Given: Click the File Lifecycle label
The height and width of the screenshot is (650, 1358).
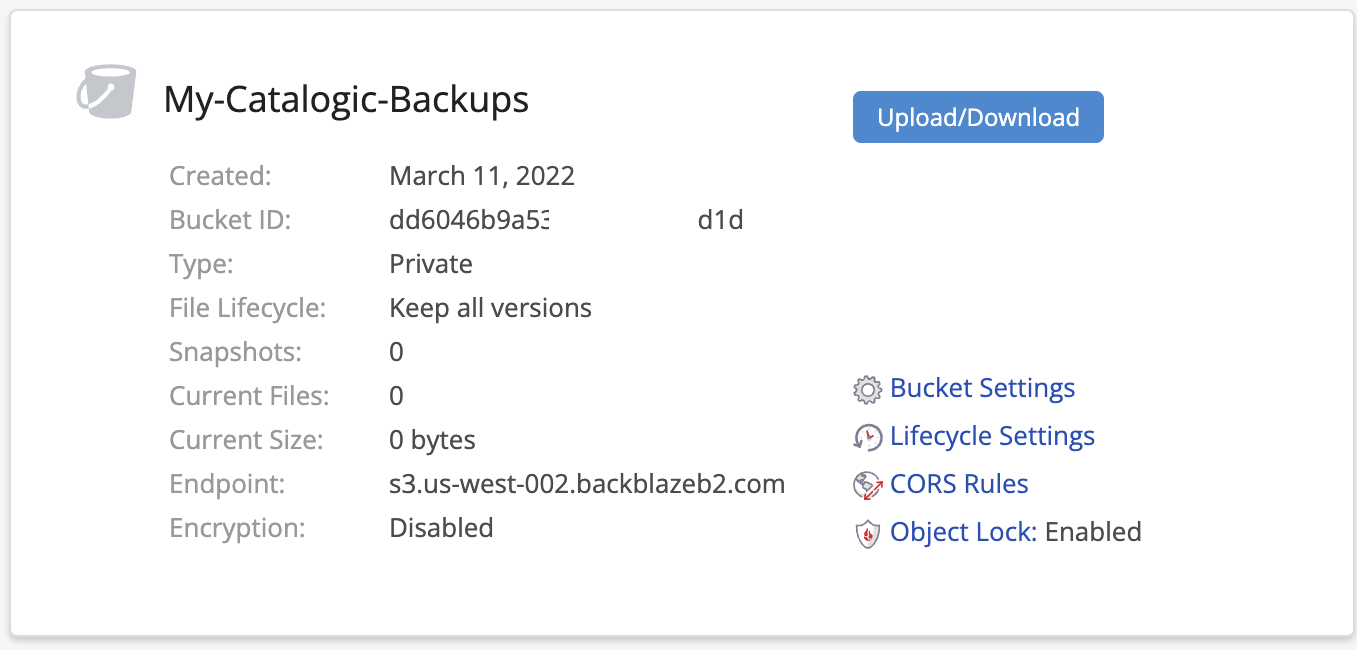Looking at the screenshot, I should coord(248,308).
